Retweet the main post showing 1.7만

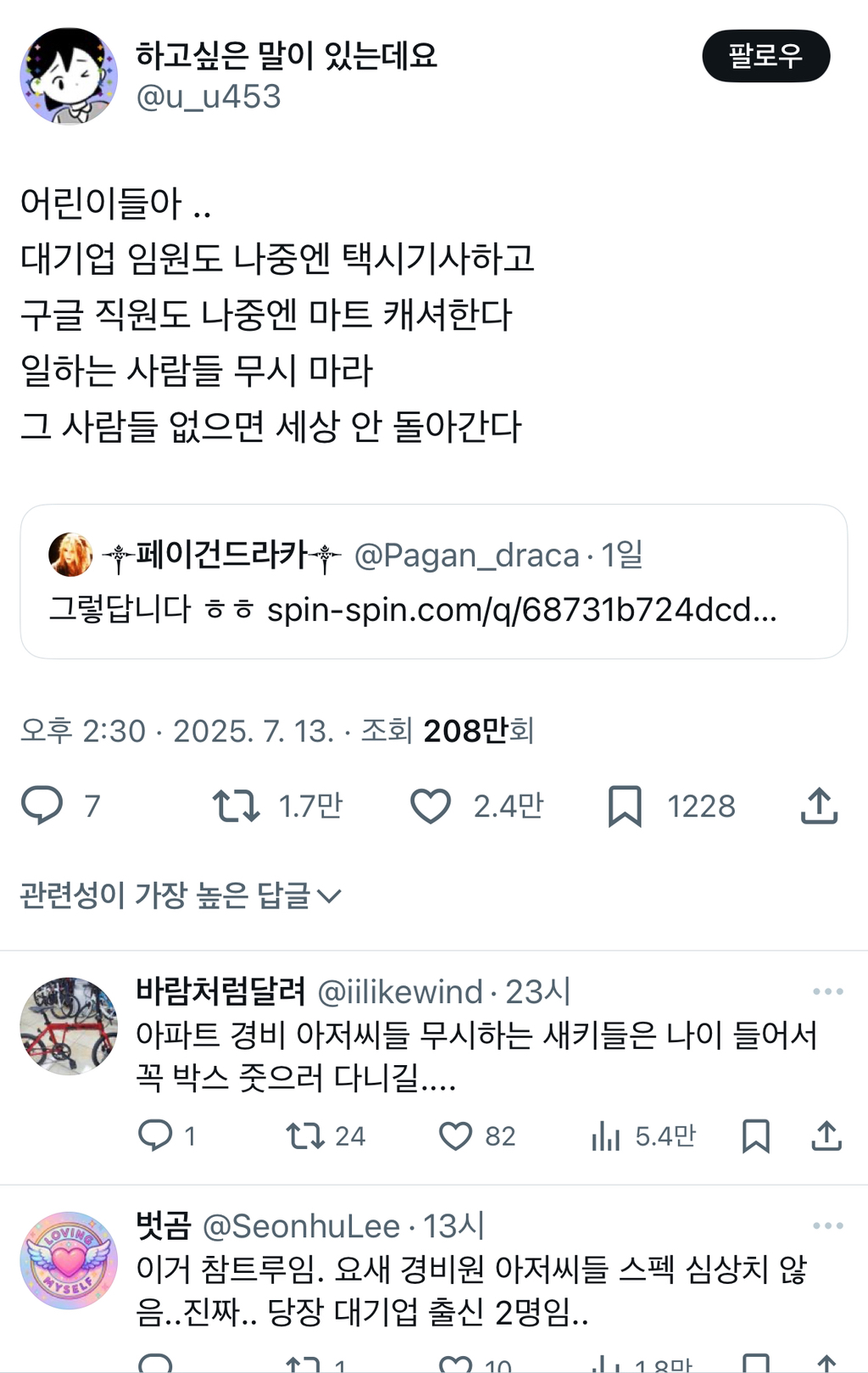236,806
